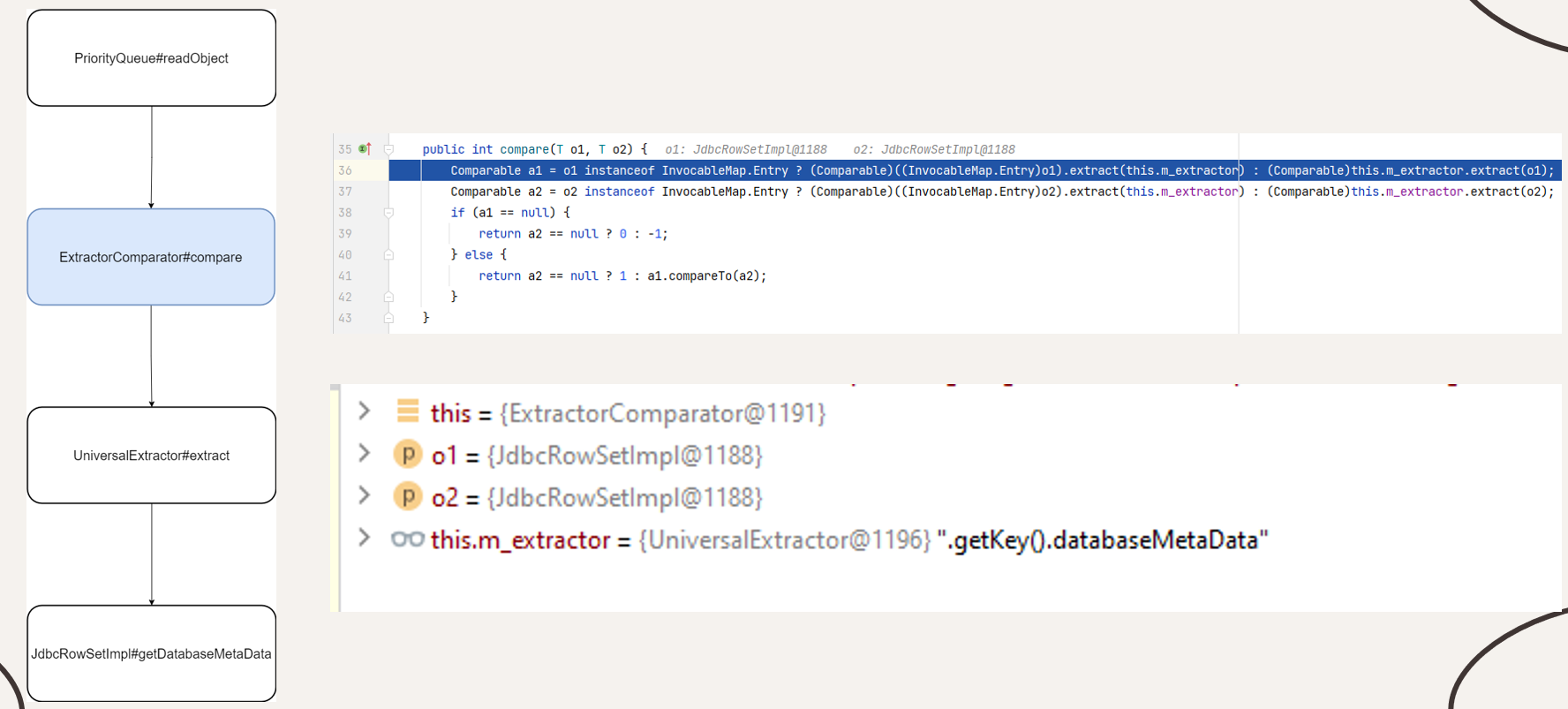Select the PriorityQueue#readObject flowchart box

pos(152,58)
